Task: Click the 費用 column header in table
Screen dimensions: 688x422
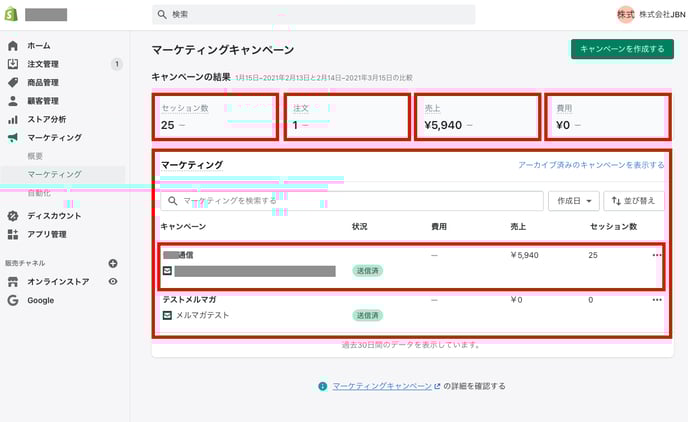Action: (x=439, y=227)
